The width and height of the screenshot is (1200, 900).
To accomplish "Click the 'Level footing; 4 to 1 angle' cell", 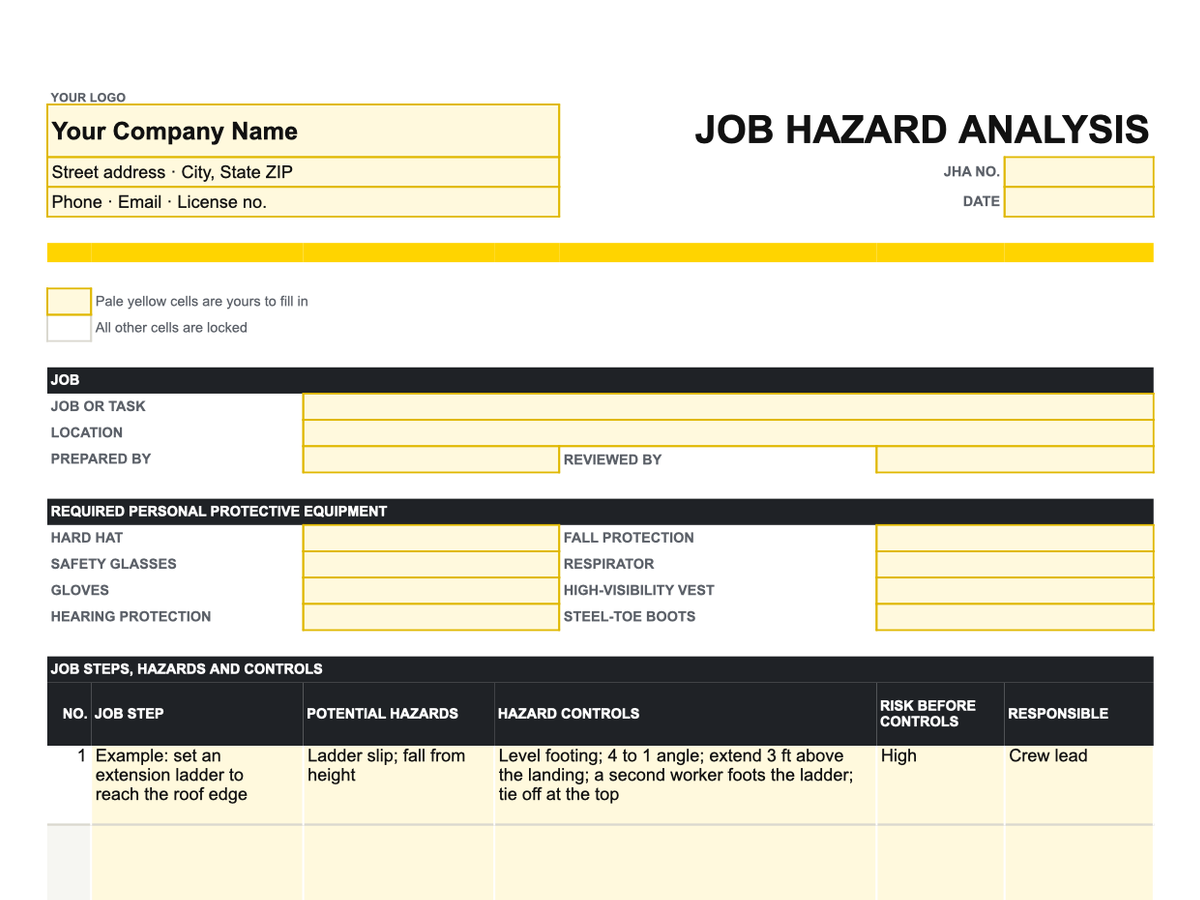I will (685, 785).
